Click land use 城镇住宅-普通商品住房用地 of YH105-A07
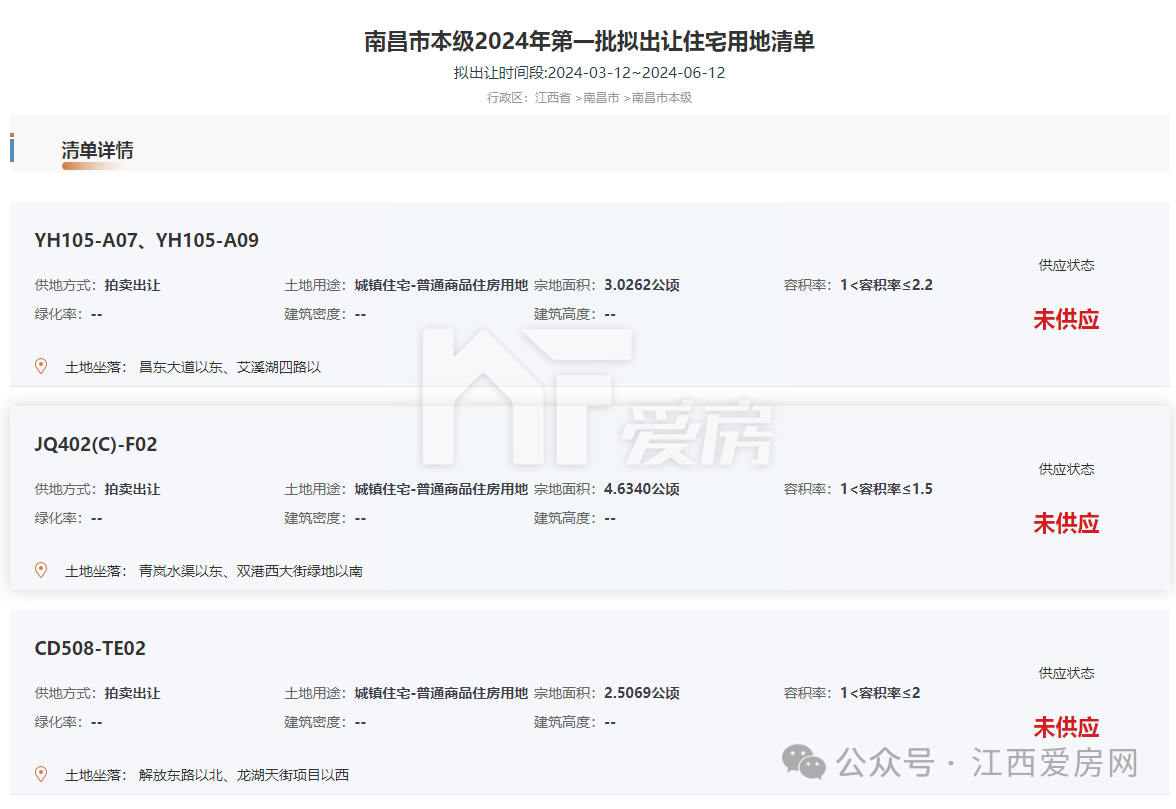Screen dimensions: 1176x809 (x=441, y=285)
